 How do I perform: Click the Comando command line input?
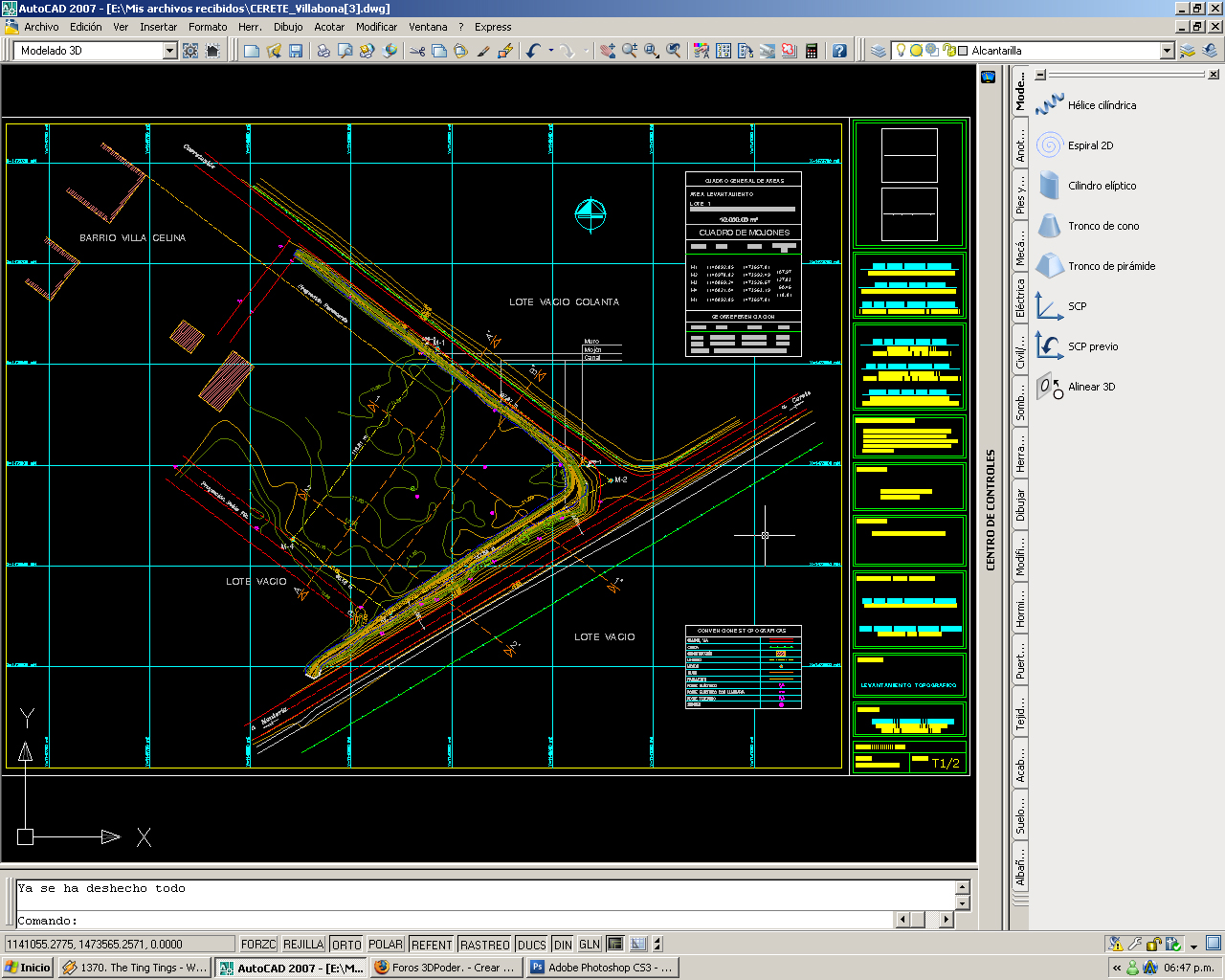coord(455,921)
